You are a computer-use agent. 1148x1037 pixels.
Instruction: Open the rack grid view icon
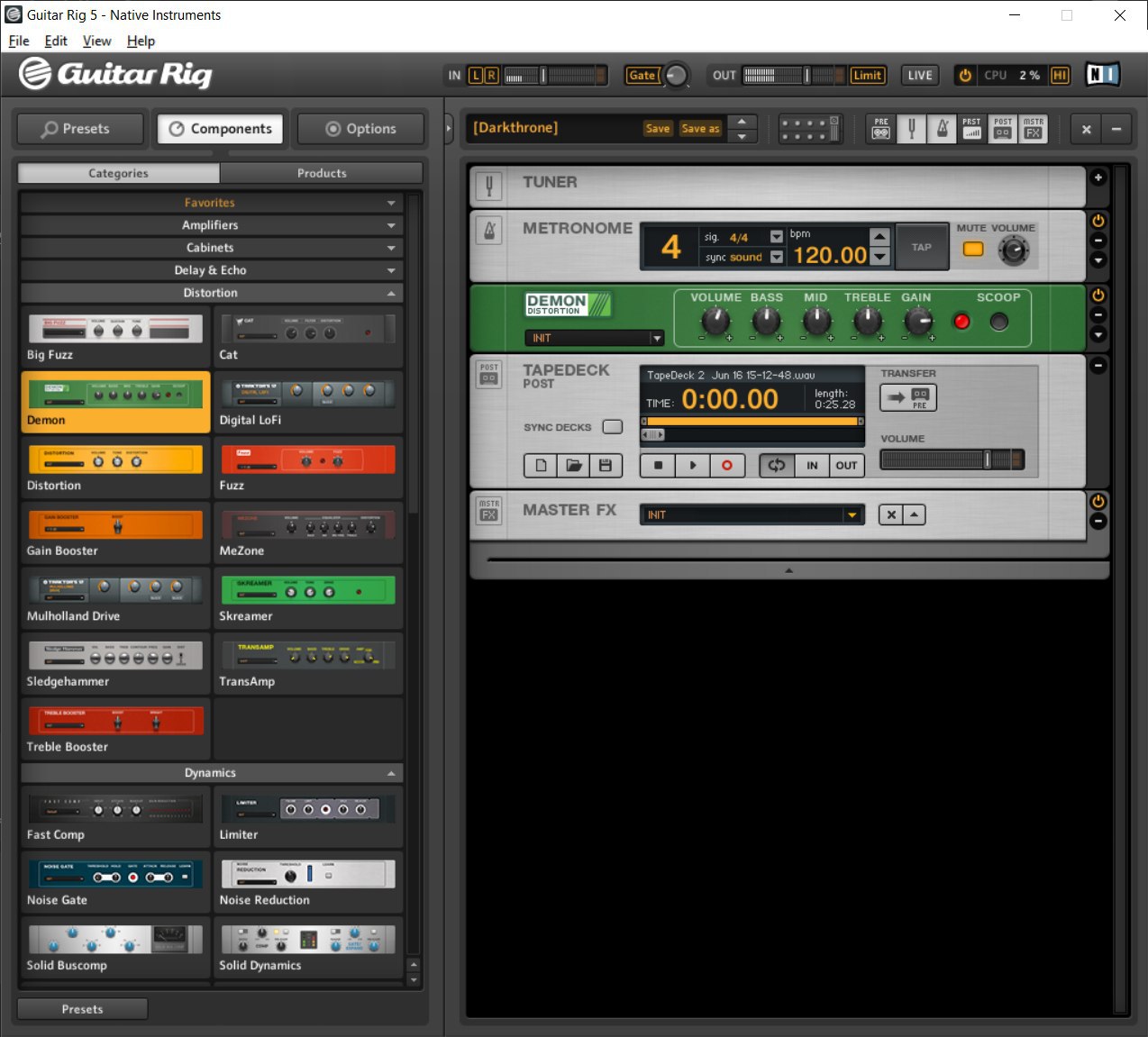[809, 129]
